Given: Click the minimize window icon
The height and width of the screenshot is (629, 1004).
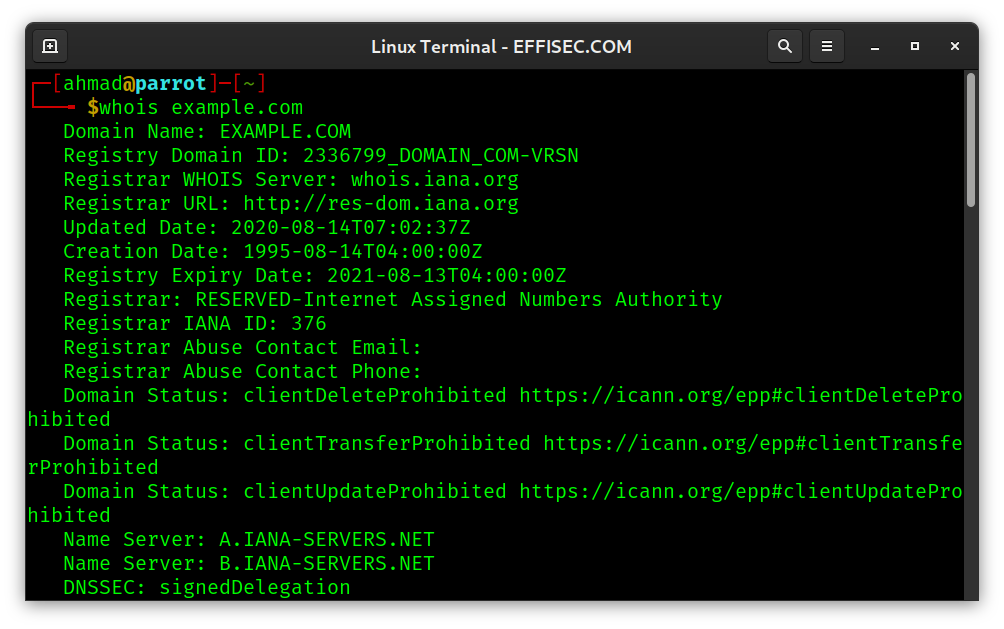Looking at the screenshot, I should 874,46.
